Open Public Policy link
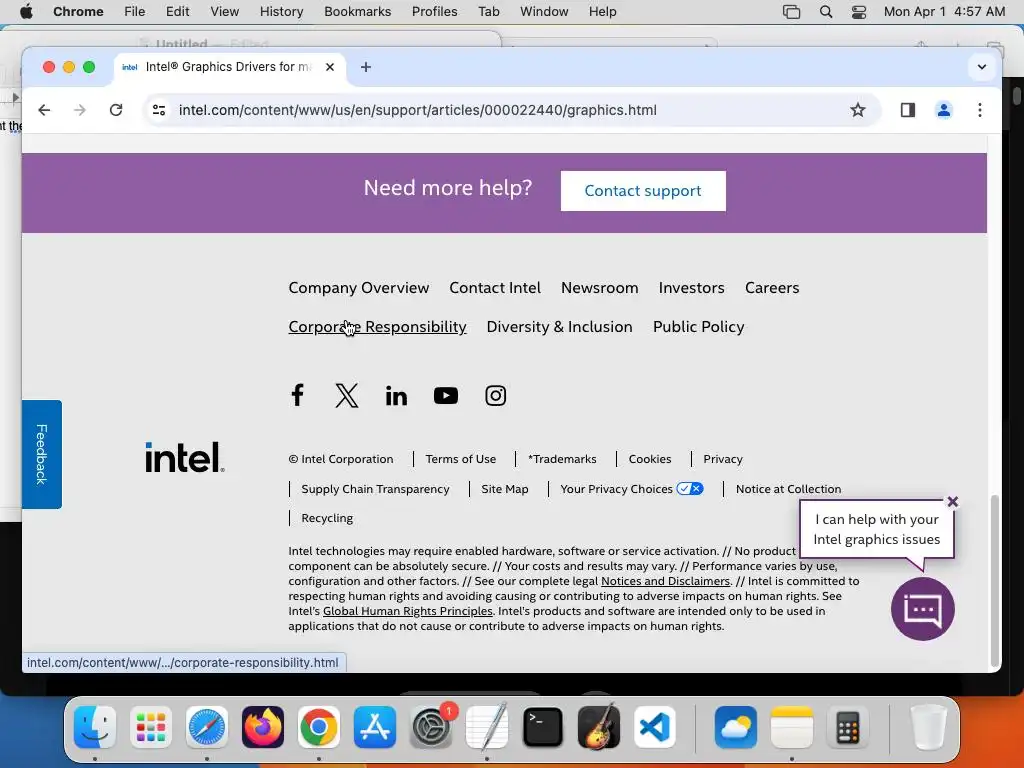This screenshot has width=1024, height=768. 699,327
